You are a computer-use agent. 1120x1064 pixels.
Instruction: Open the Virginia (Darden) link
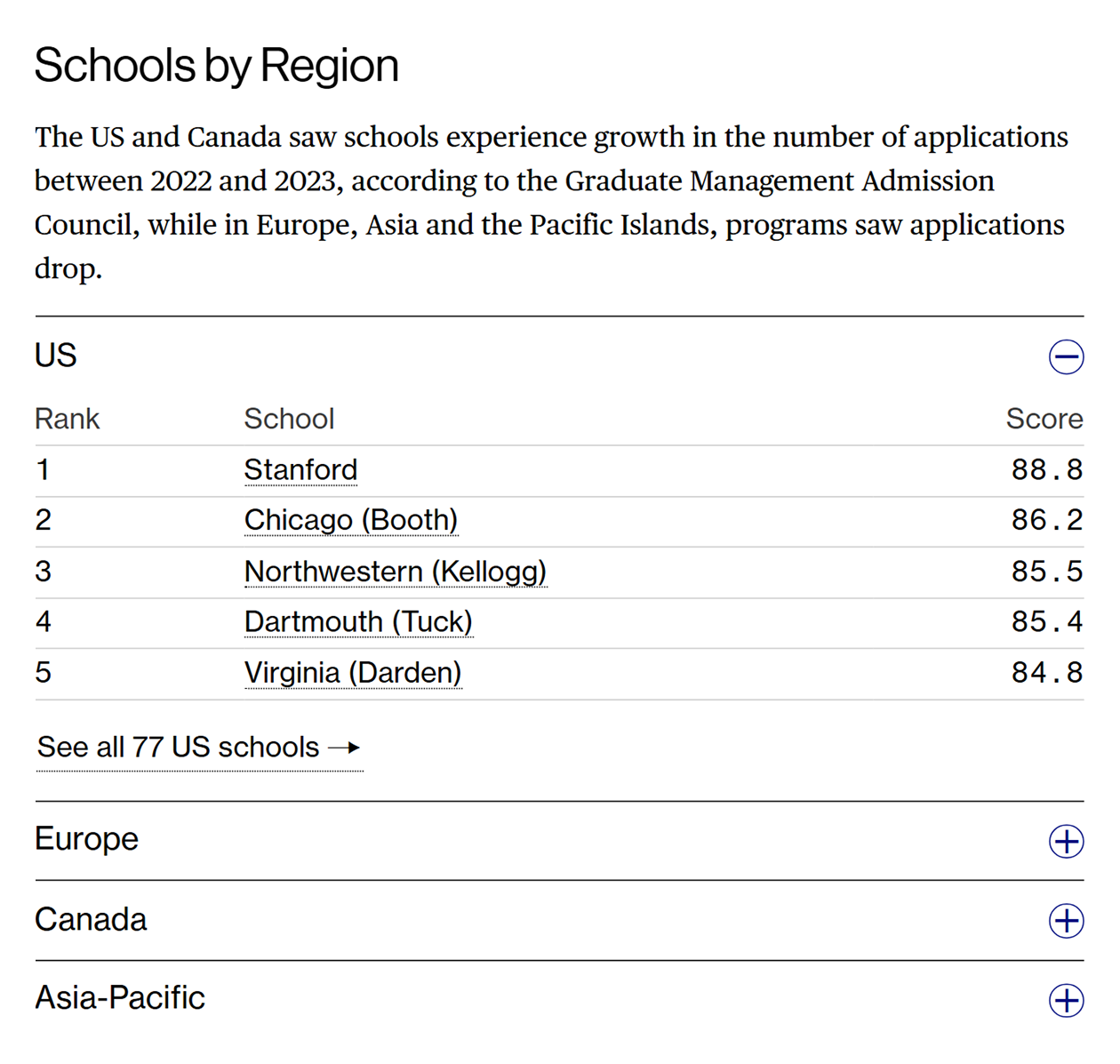click(x=353, y=673)
